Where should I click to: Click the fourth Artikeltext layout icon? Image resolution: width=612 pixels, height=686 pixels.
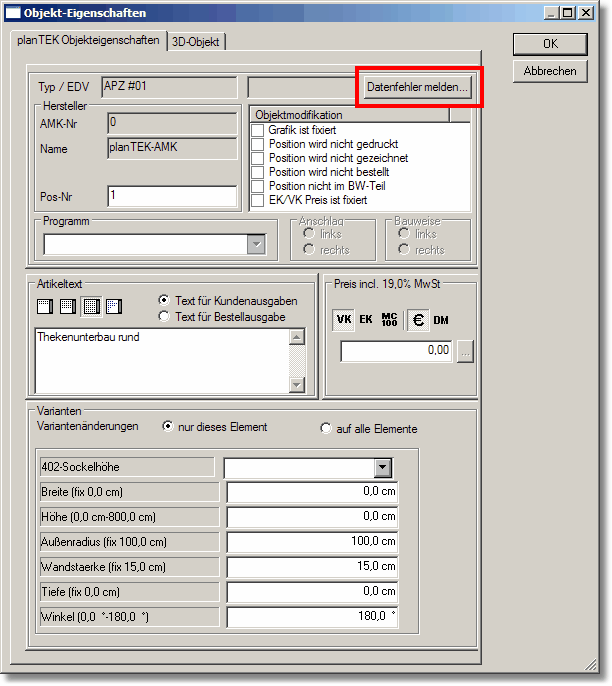coord(113,307)
